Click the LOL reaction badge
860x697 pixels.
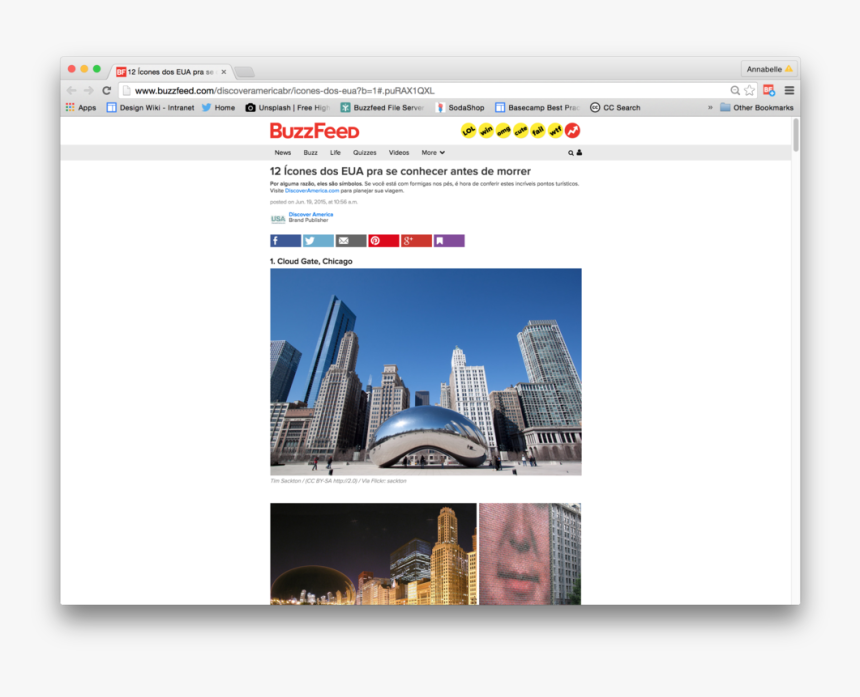(468, 130)
